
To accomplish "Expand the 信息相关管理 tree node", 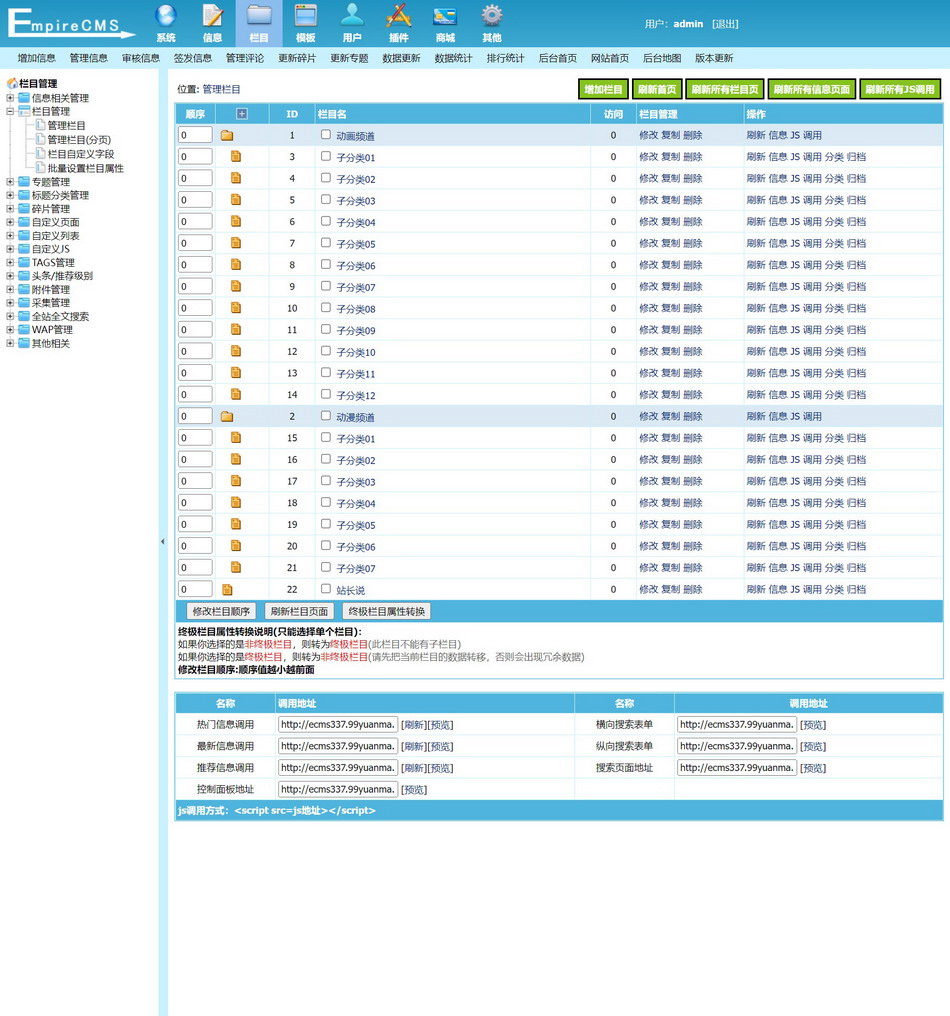I will pyautogui.click(x=10, y=98).
